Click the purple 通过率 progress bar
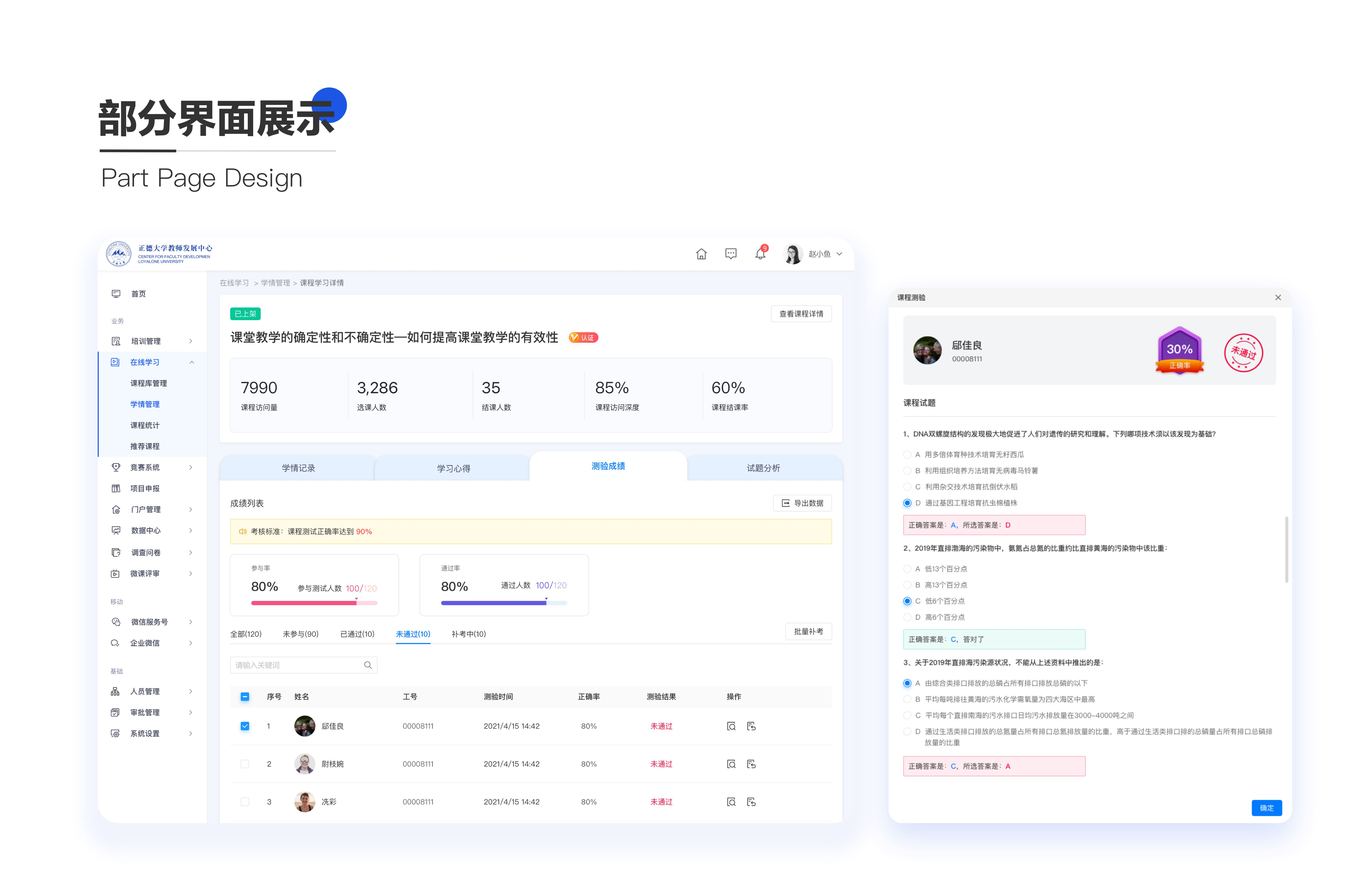This screenshot has height=873, width=1366. (x=504, y=603)
